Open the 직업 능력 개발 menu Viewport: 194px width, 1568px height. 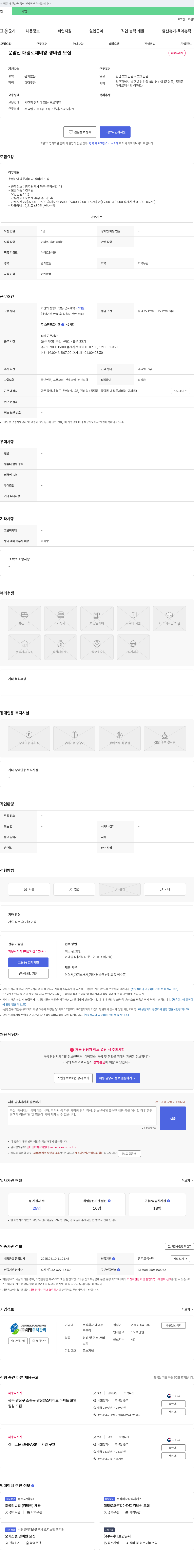[x=132, y=31]
